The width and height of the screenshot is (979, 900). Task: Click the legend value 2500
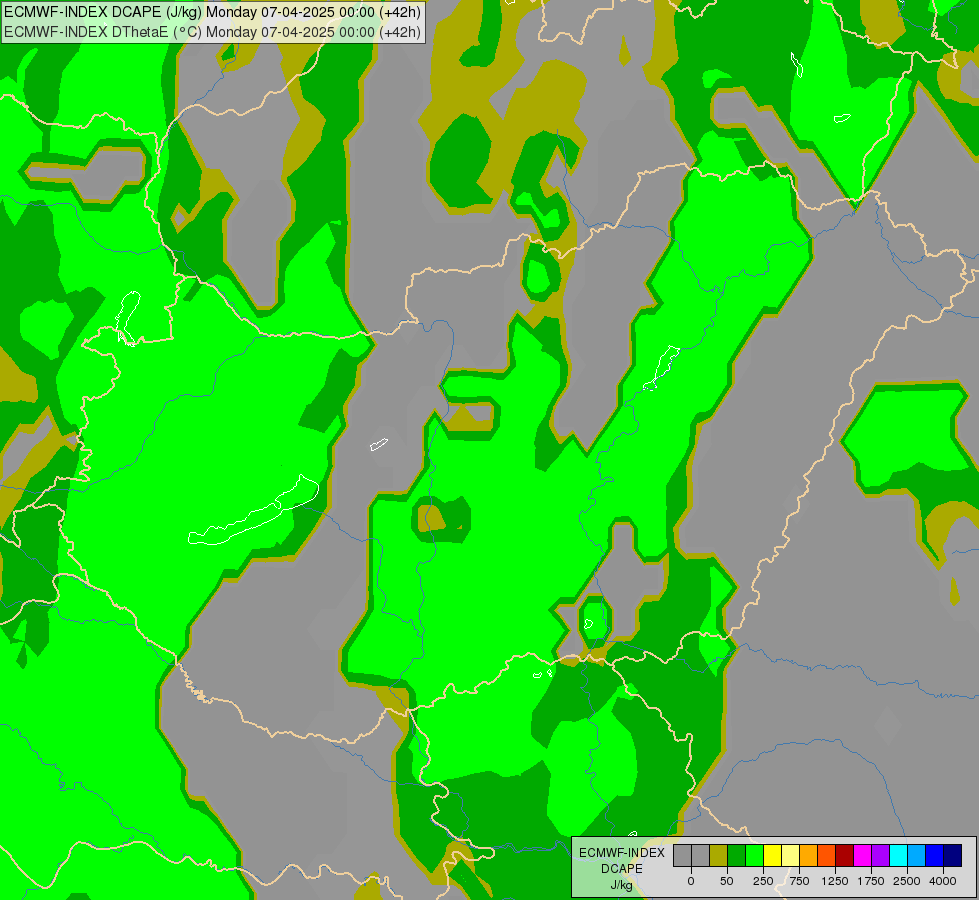[x=907, y=881]
